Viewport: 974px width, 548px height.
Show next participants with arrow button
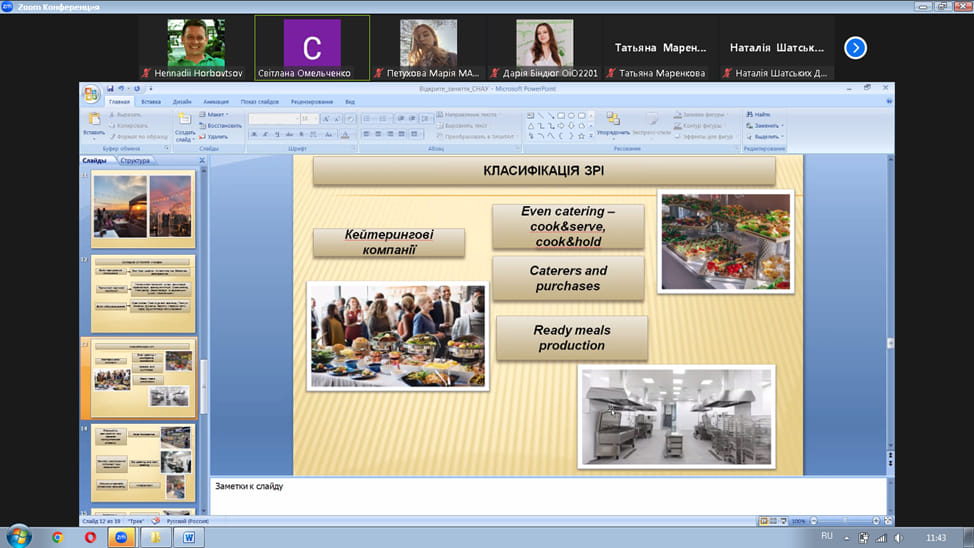(x=855, y=47)
